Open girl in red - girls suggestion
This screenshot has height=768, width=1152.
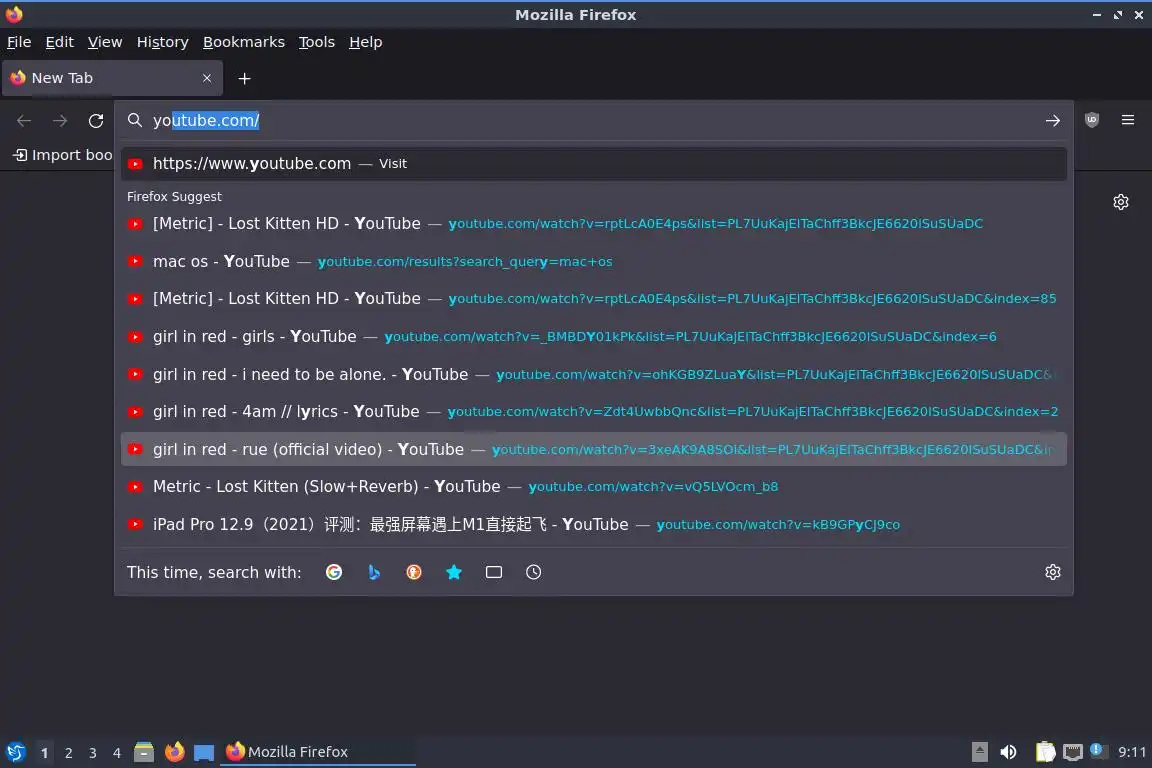point(594,337)
